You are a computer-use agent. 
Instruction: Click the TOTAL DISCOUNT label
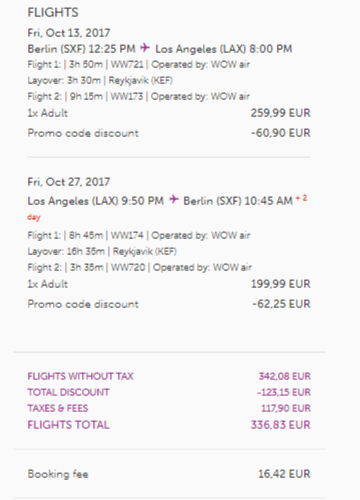pyautogui.click(x=68, y=392)
